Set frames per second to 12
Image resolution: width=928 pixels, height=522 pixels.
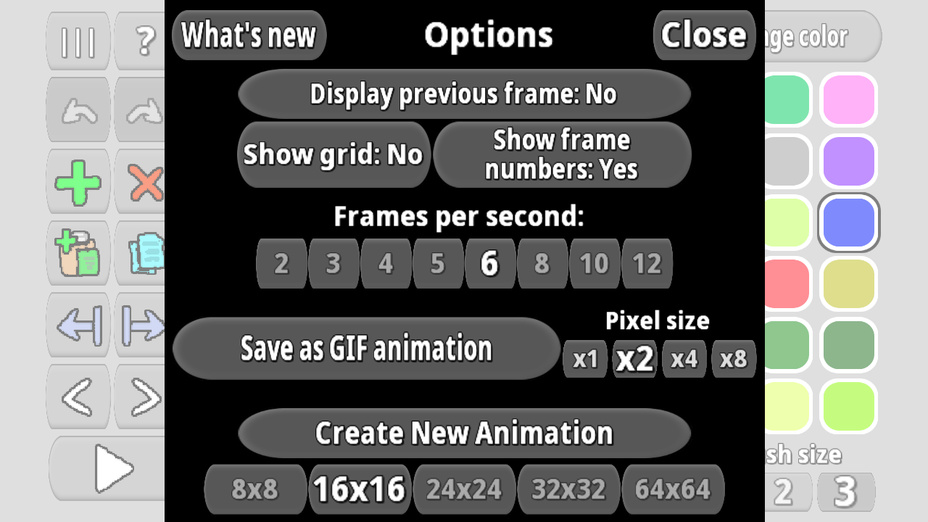(646, 263)
